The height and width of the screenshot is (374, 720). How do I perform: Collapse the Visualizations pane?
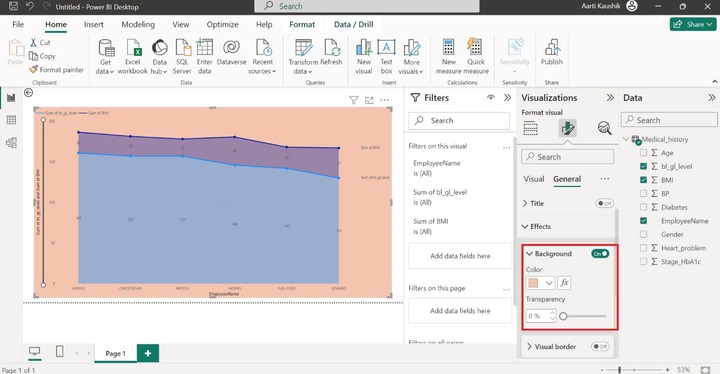click(x=610, y=97)
